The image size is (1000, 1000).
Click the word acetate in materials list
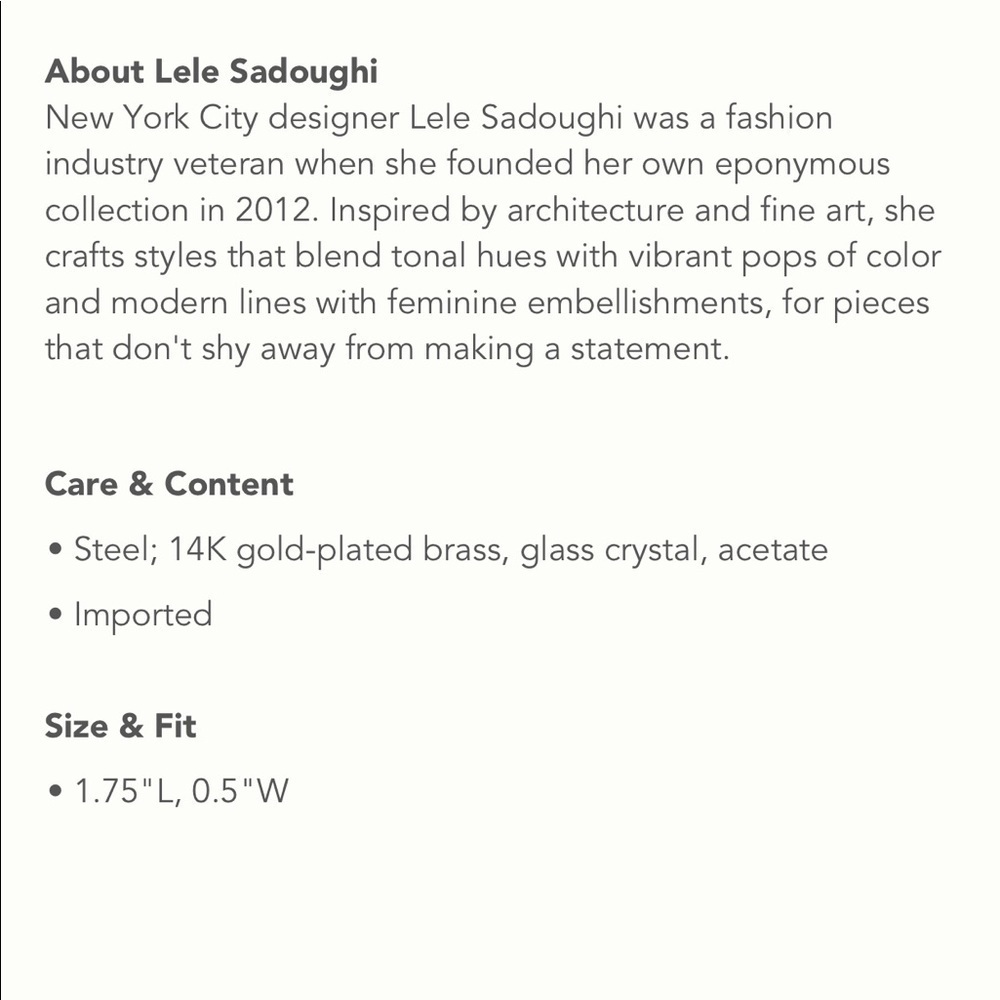(x=772, y=550)
